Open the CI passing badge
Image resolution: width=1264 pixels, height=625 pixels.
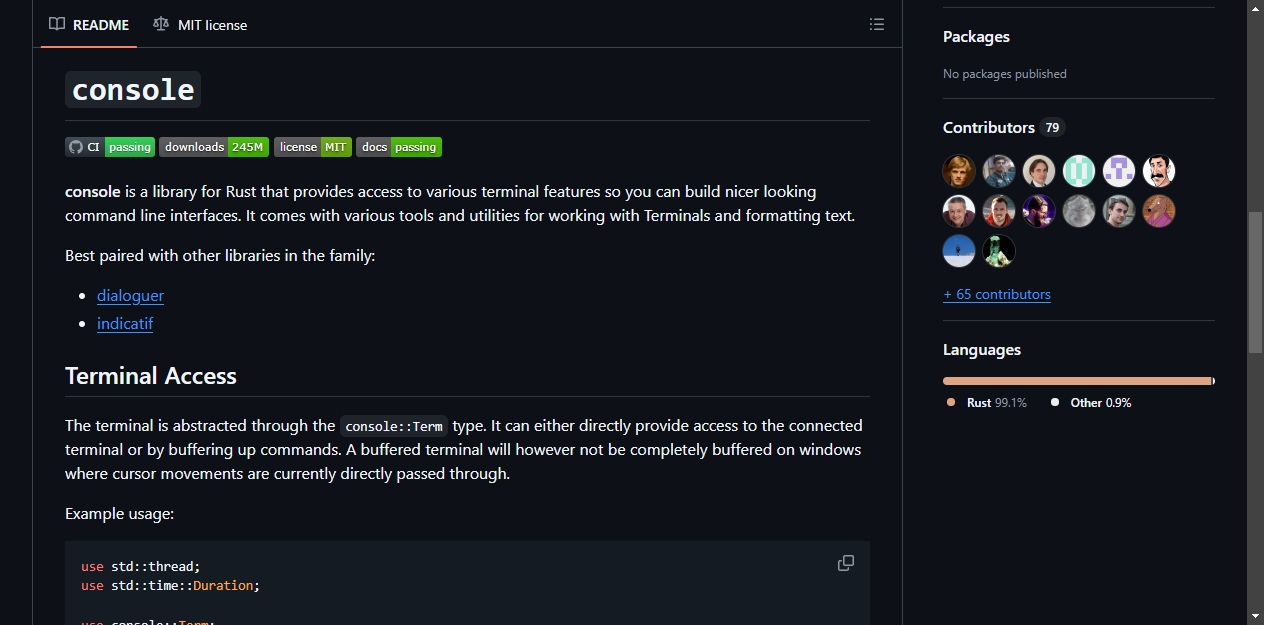coord(110,147)
